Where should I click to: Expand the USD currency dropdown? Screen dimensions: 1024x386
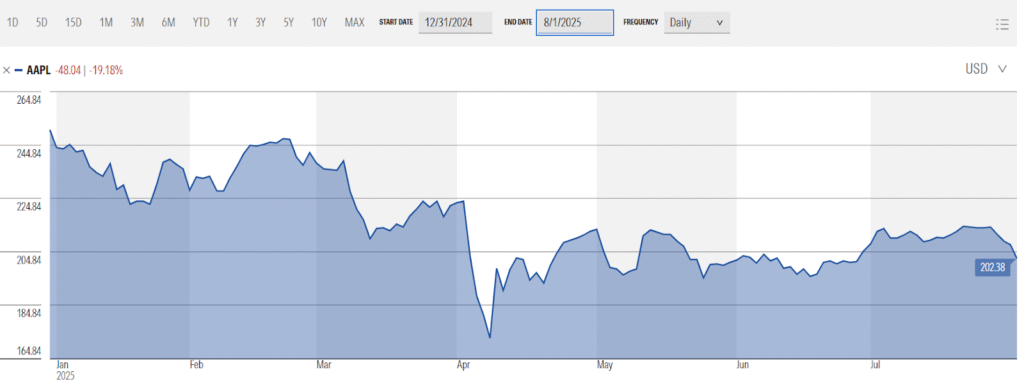point(986,69)
